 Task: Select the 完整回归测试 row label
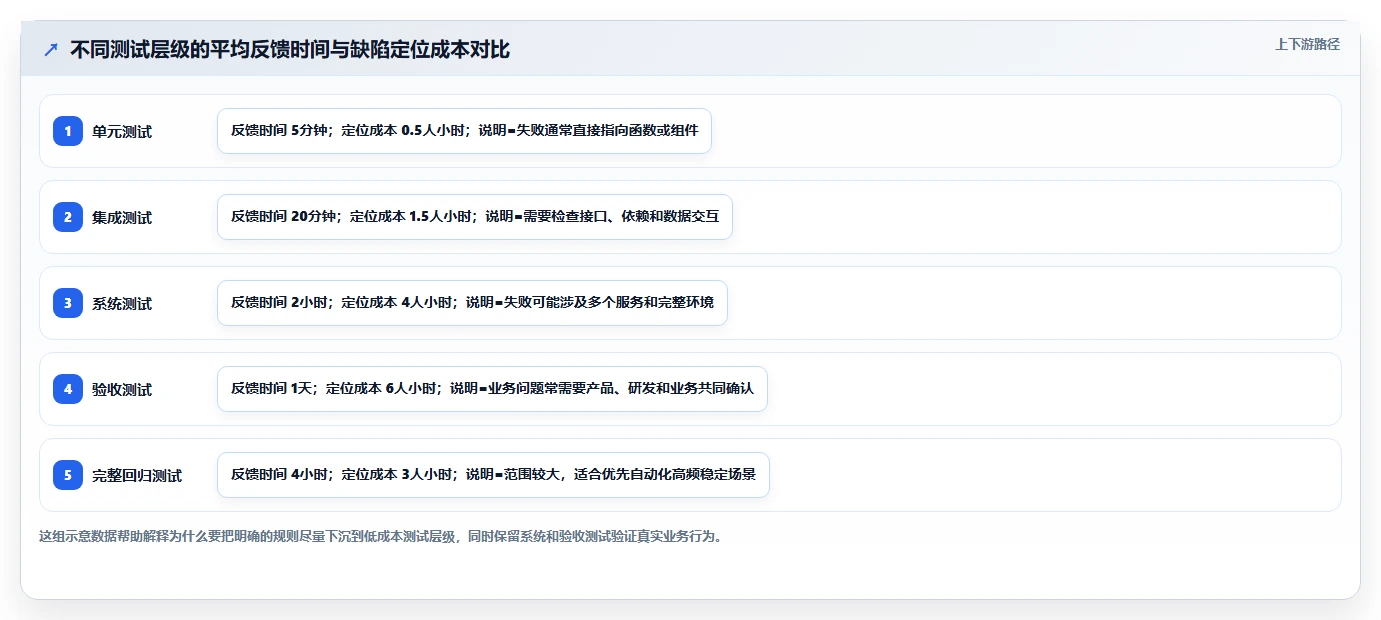[137, 475]
